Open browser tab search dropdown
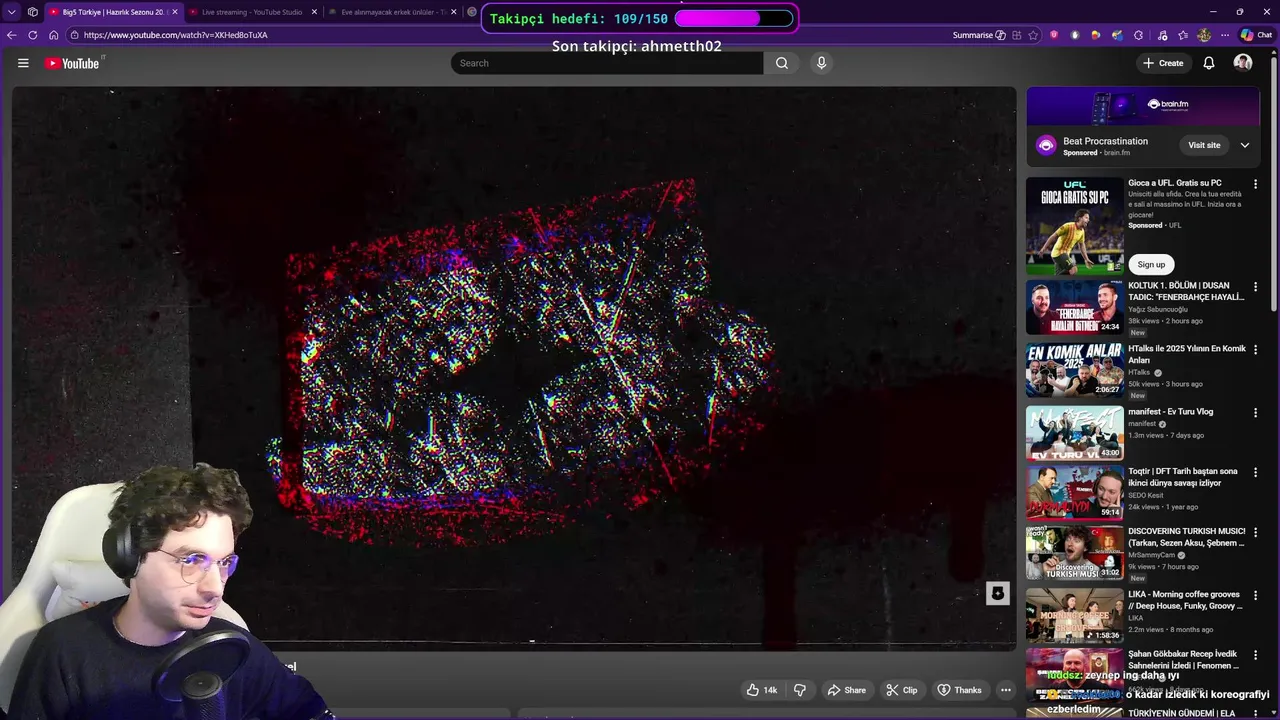Screen dimensions: 1280x720 pyautogui.click(x=12, y=12)
